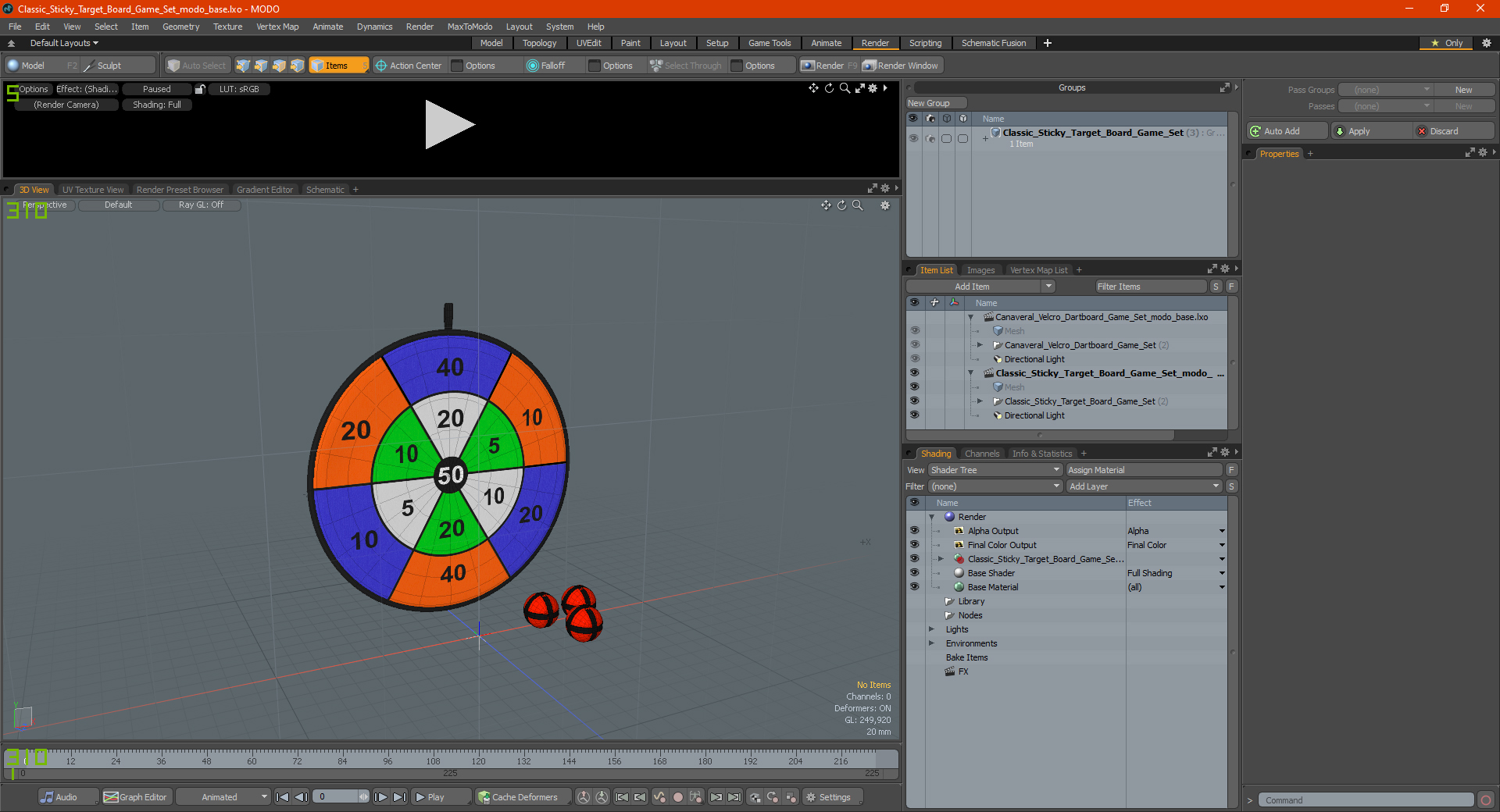
Task: Click the Materials selection mode icon
Action: coord(297,66)
